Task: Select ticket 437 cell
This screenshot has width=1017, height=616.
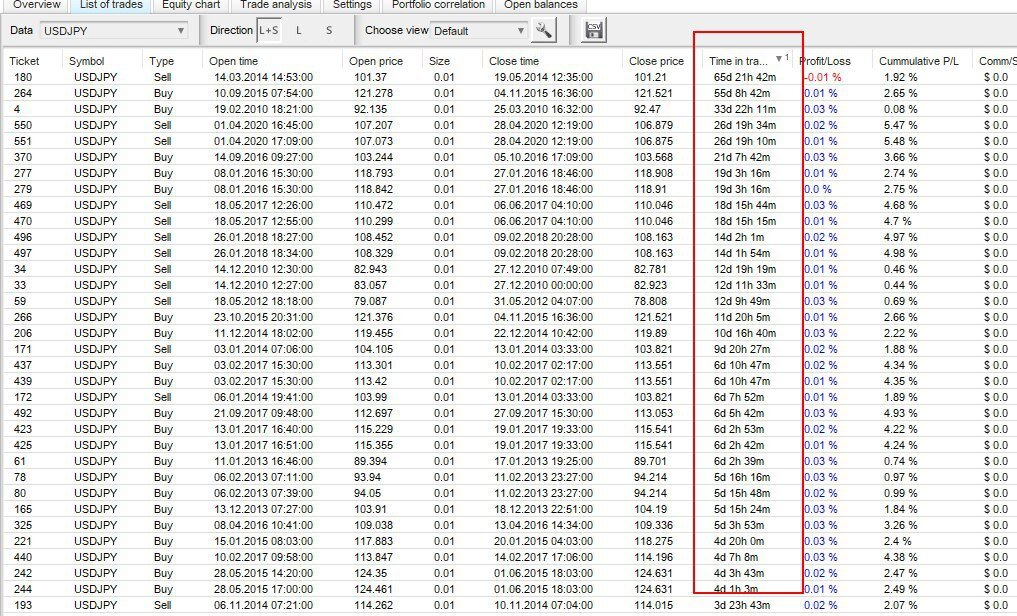Action: point(23,365)
